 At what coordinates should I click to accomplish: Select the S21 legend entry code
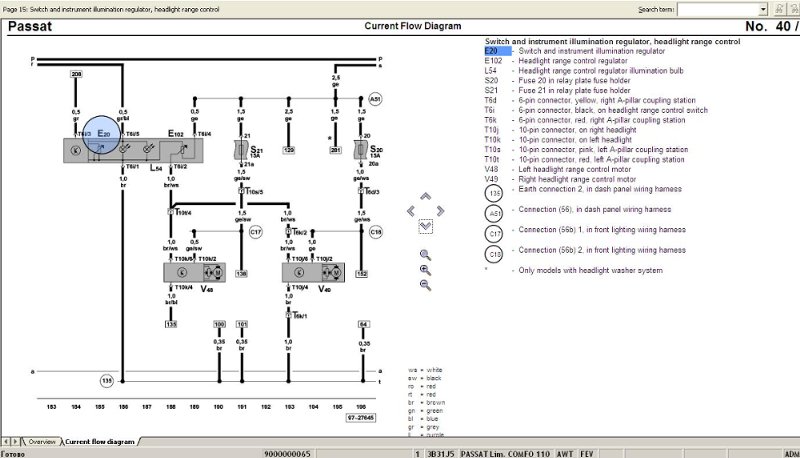[491, 90]
